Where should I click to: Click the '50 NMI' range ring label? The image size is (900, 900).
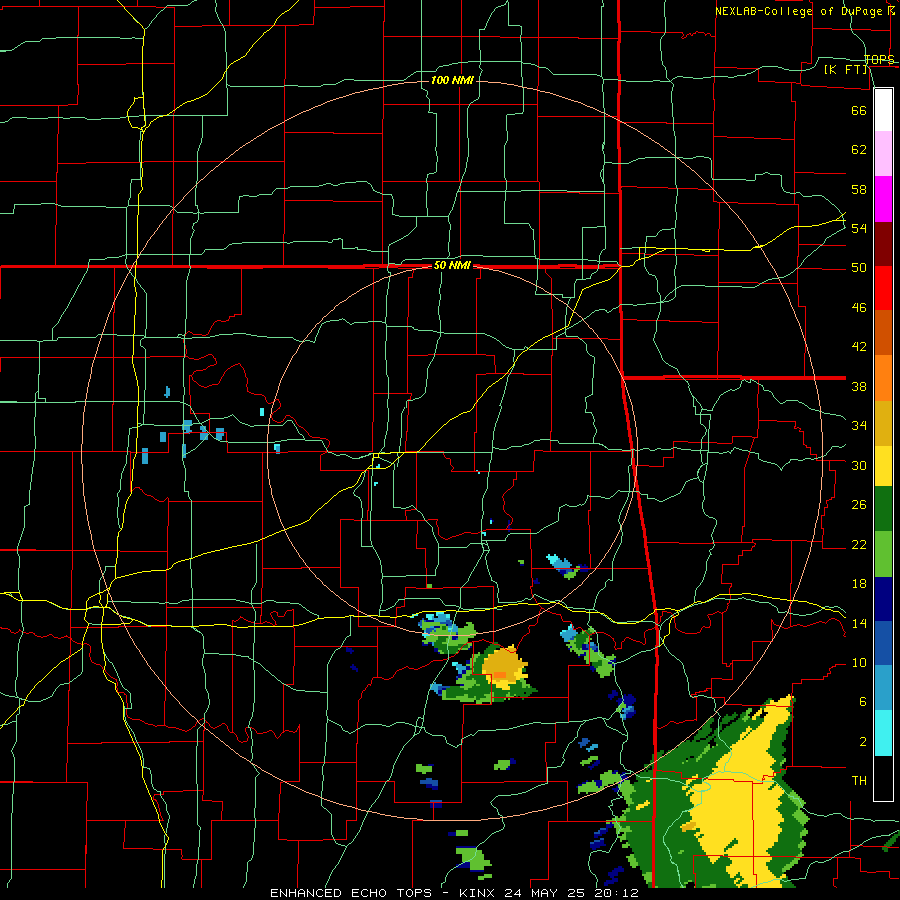[x=452, y=265]
